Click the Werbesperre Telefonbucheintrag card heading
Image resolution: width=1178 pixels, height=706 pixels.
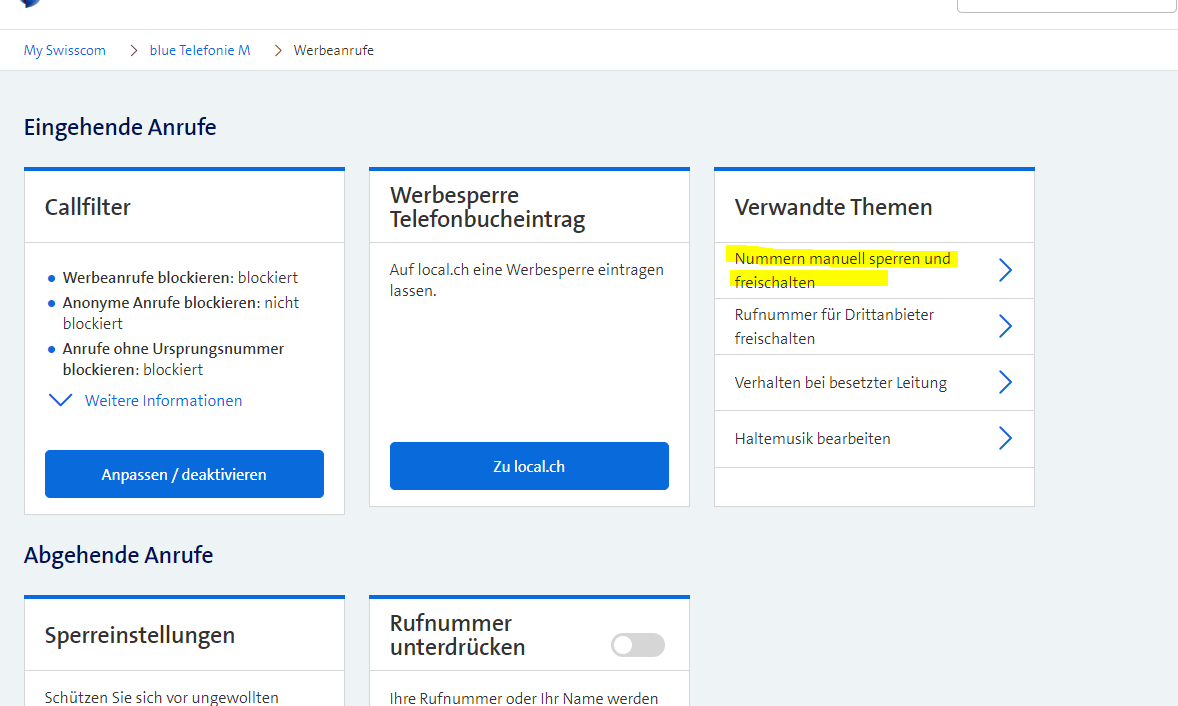[487, 207]
